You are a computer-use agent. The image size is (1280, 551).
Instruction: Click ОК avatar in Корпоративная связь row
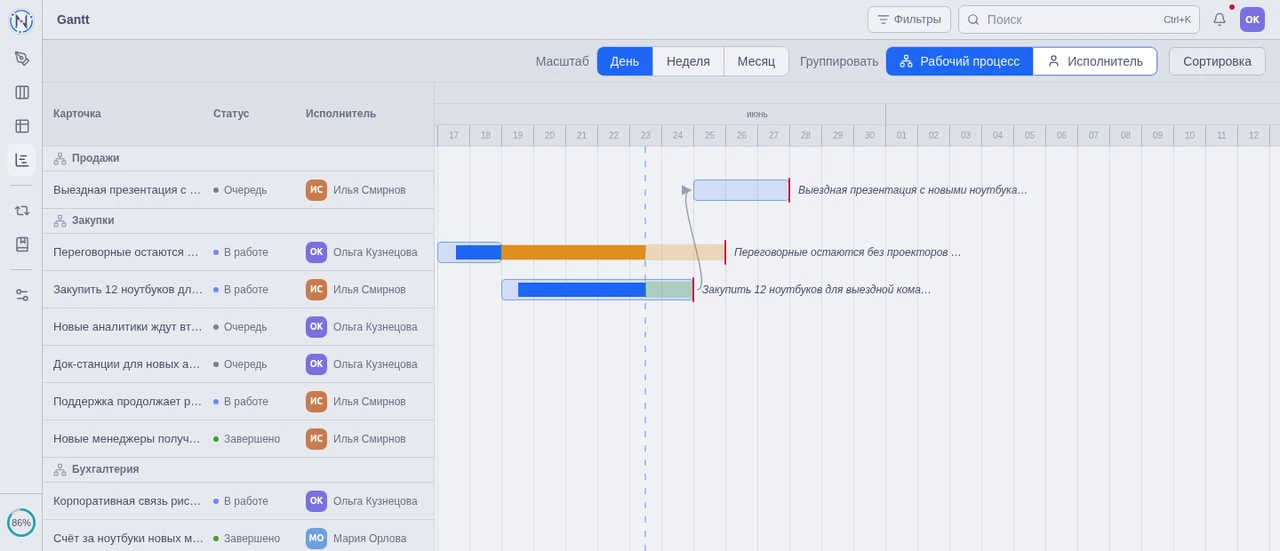coord(316,501)
